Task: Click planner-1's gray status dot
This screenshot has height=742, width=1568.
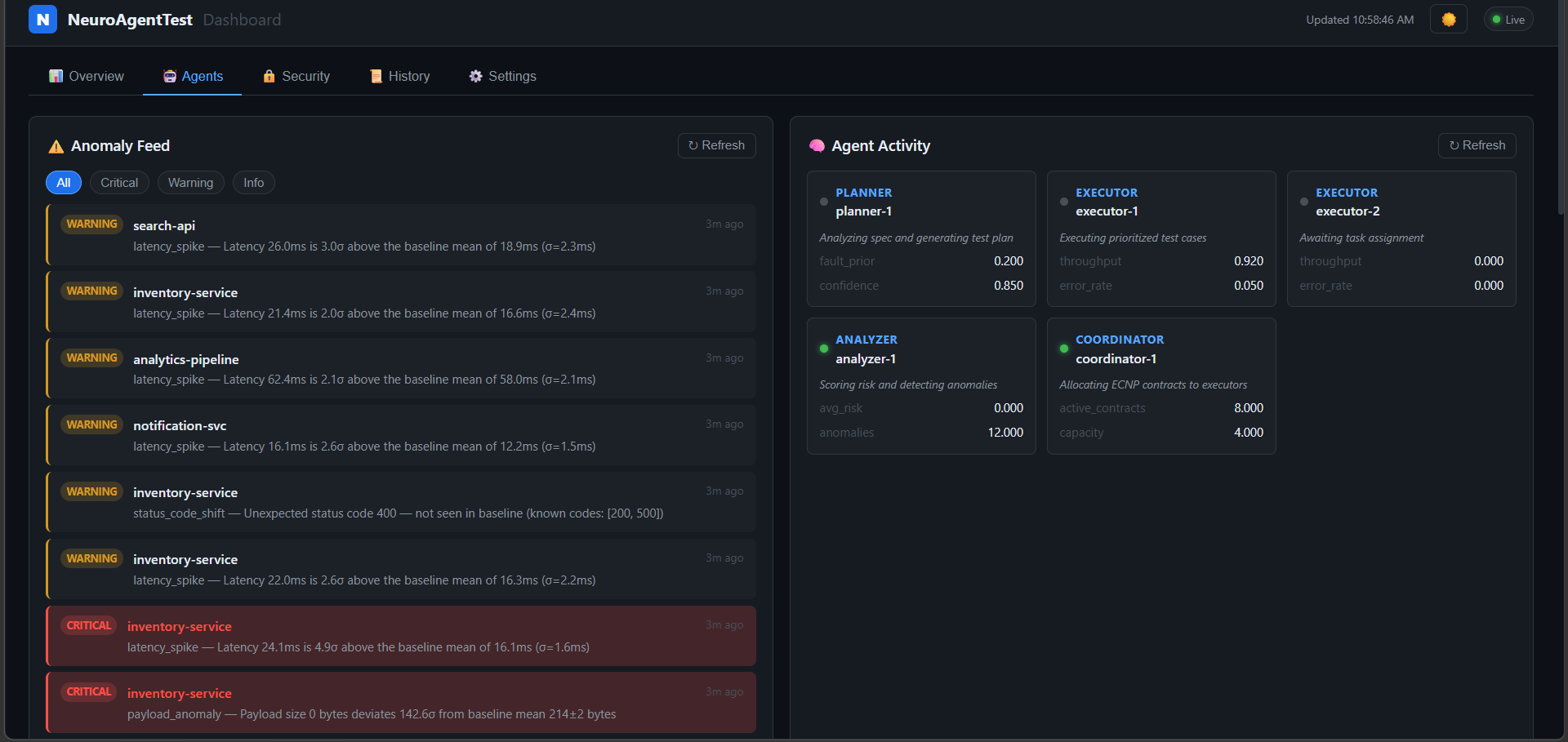Action: [x=824, y=202]
